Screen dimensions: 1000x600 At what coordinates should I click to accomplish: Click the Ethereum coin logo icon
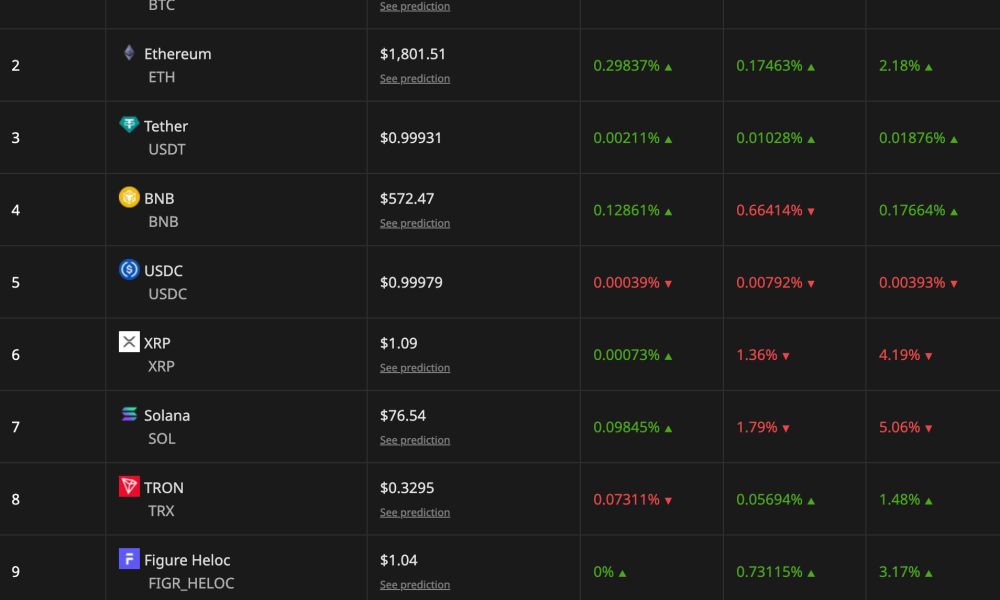[x=129, y=52]
